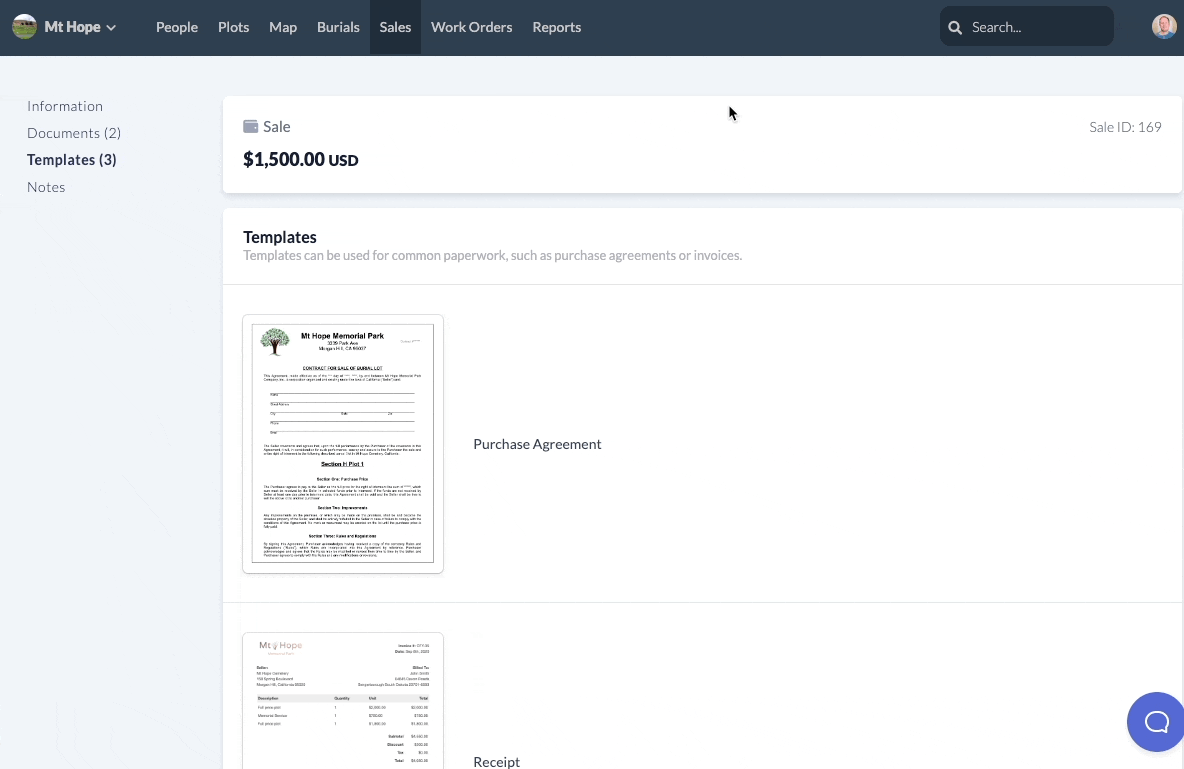Open the Receipt template preview
The height and width of the screenshot is (769, 1184).
[343, 700]
